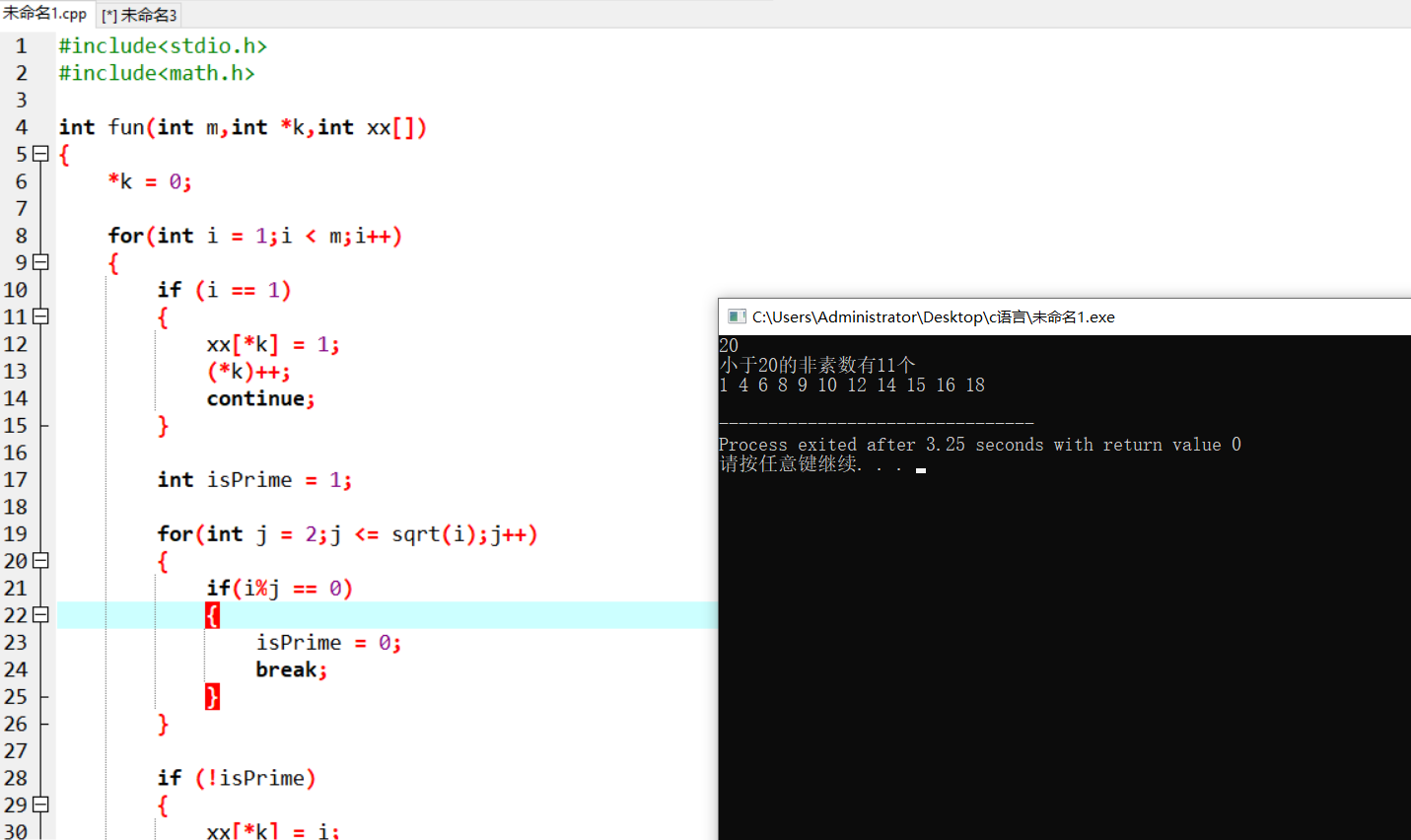The width and height of the screenshot is (1411, 840).
Task: Click "xx[*k] = i;" on line 30
Action: [x=273, y=830]
